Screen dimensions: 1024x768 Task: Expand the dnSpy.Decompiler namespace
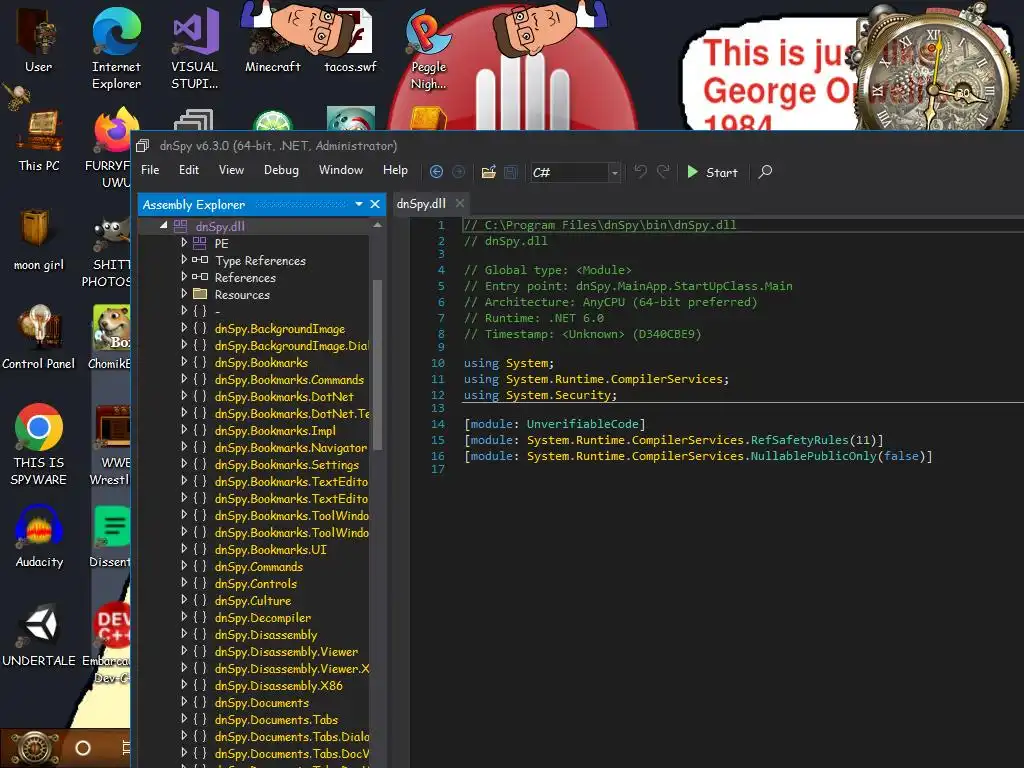coord(184,617)
